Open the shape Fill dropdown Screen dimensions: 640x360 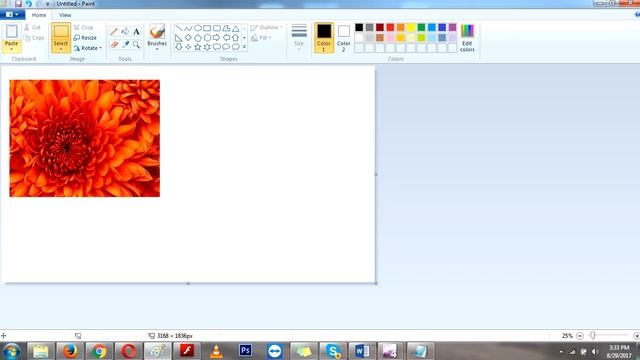[261, 38]
